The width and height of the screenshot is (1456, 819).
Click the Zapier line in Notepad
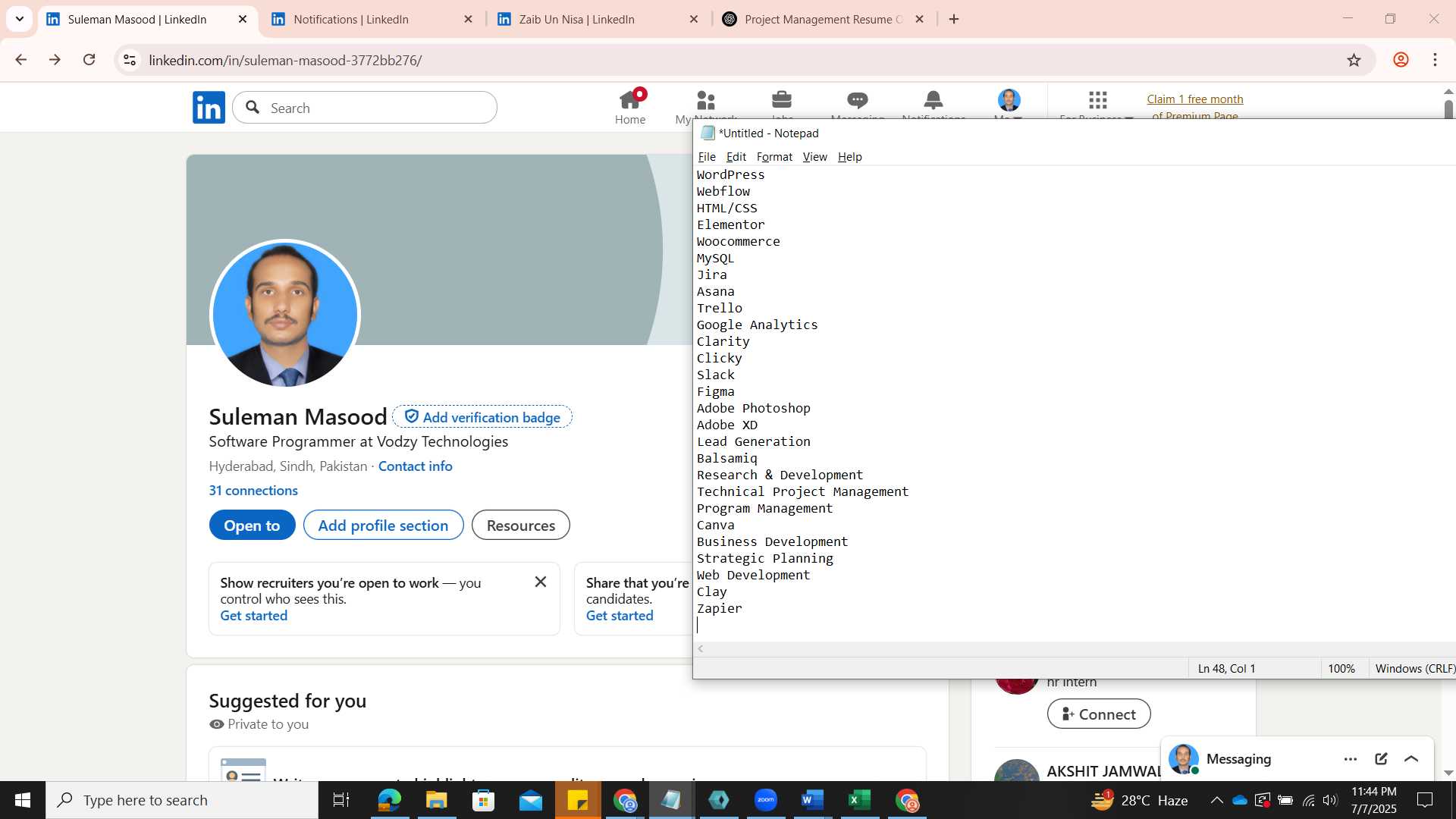click(x=720, y=608)
